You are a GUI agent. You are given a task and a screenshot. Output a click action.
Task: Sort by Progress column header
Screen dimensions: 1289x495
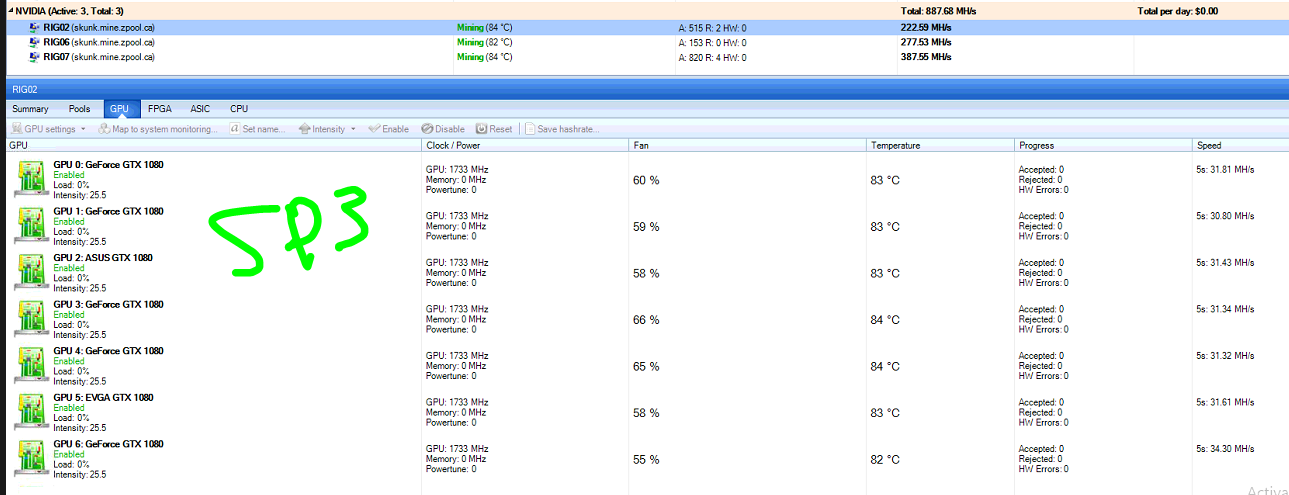tap(1103, 146)
